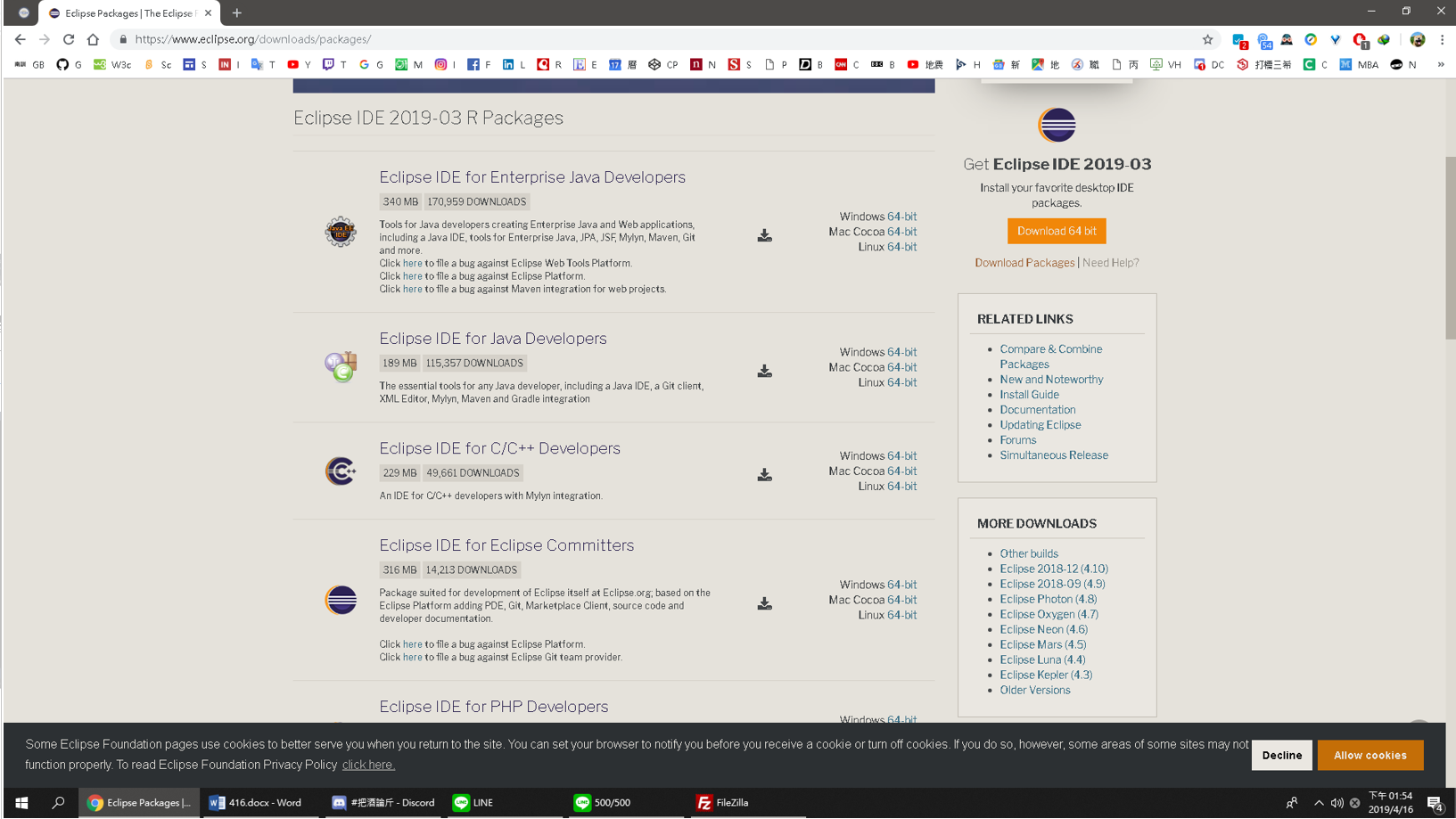Open Eclipse IDE for C/C++ Developers title
1456x819 pixels.
499,448
